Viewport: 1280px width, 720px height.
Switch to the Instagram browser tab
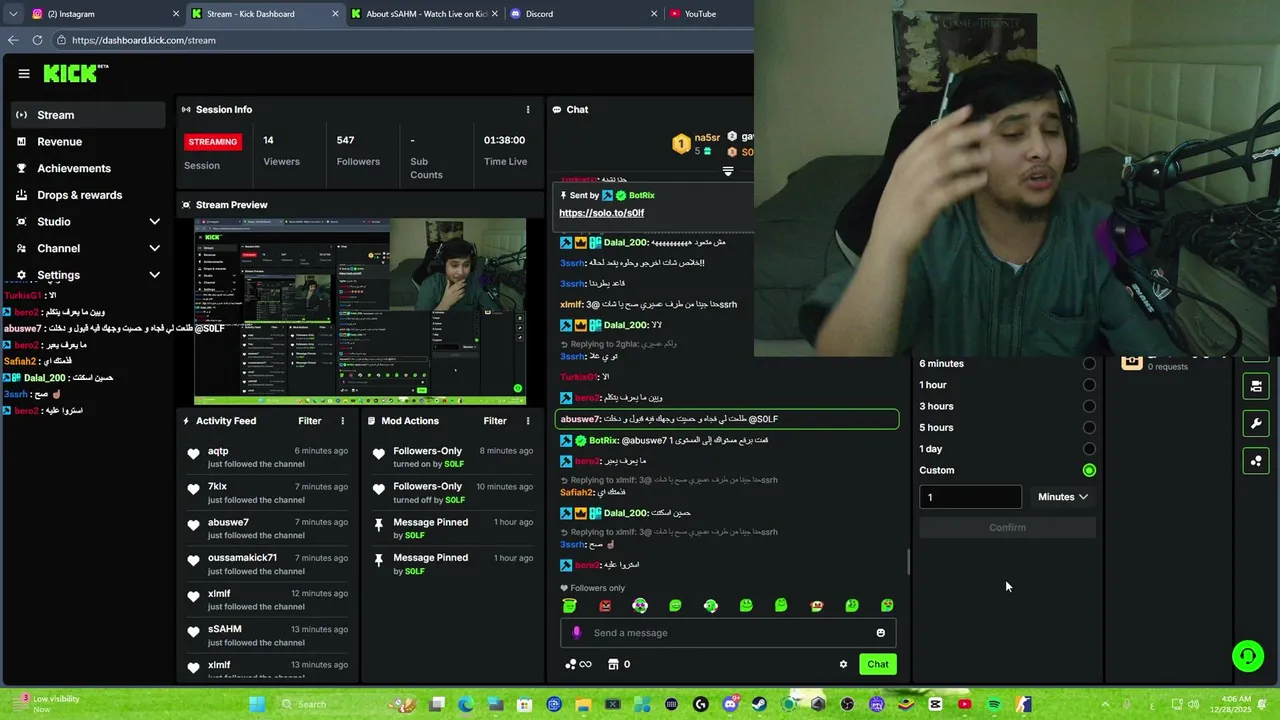(x=105, y=14)
